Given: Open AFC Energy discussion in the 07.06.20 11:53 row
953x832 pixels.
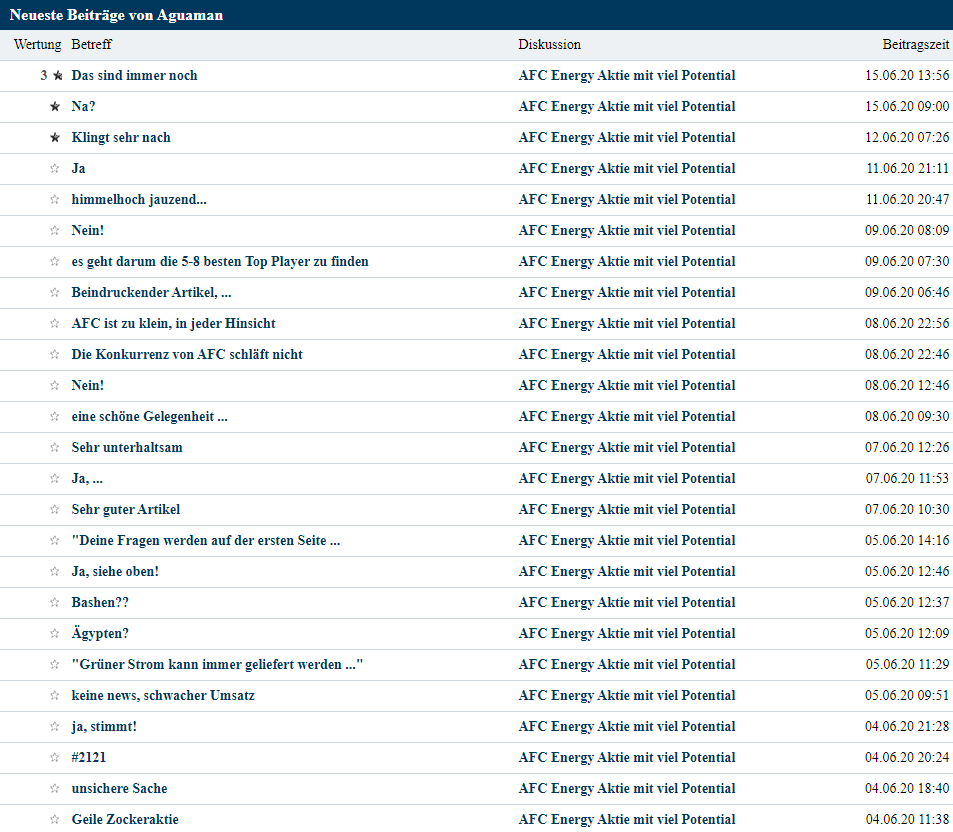Looking at the screenshot, I should pyautogui.click(x=627, y=479).
